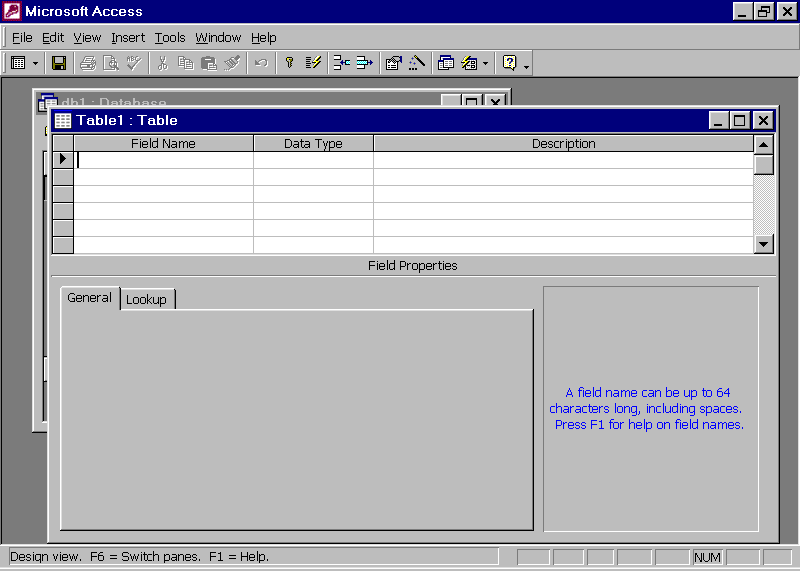Click the first Field Name cell
This screenshot has height=571, width=800.
point(163,160)
